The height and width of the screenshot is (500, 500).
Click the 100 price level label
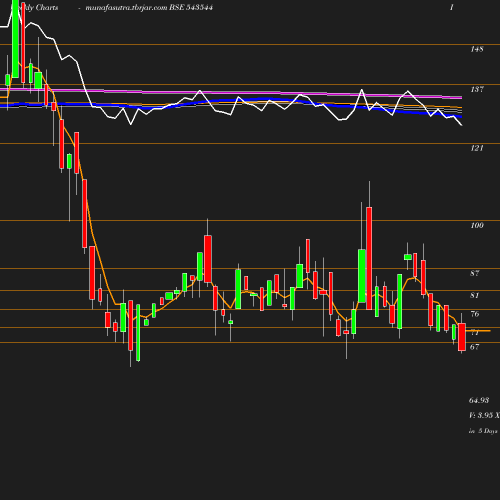(x=477, y=225)
